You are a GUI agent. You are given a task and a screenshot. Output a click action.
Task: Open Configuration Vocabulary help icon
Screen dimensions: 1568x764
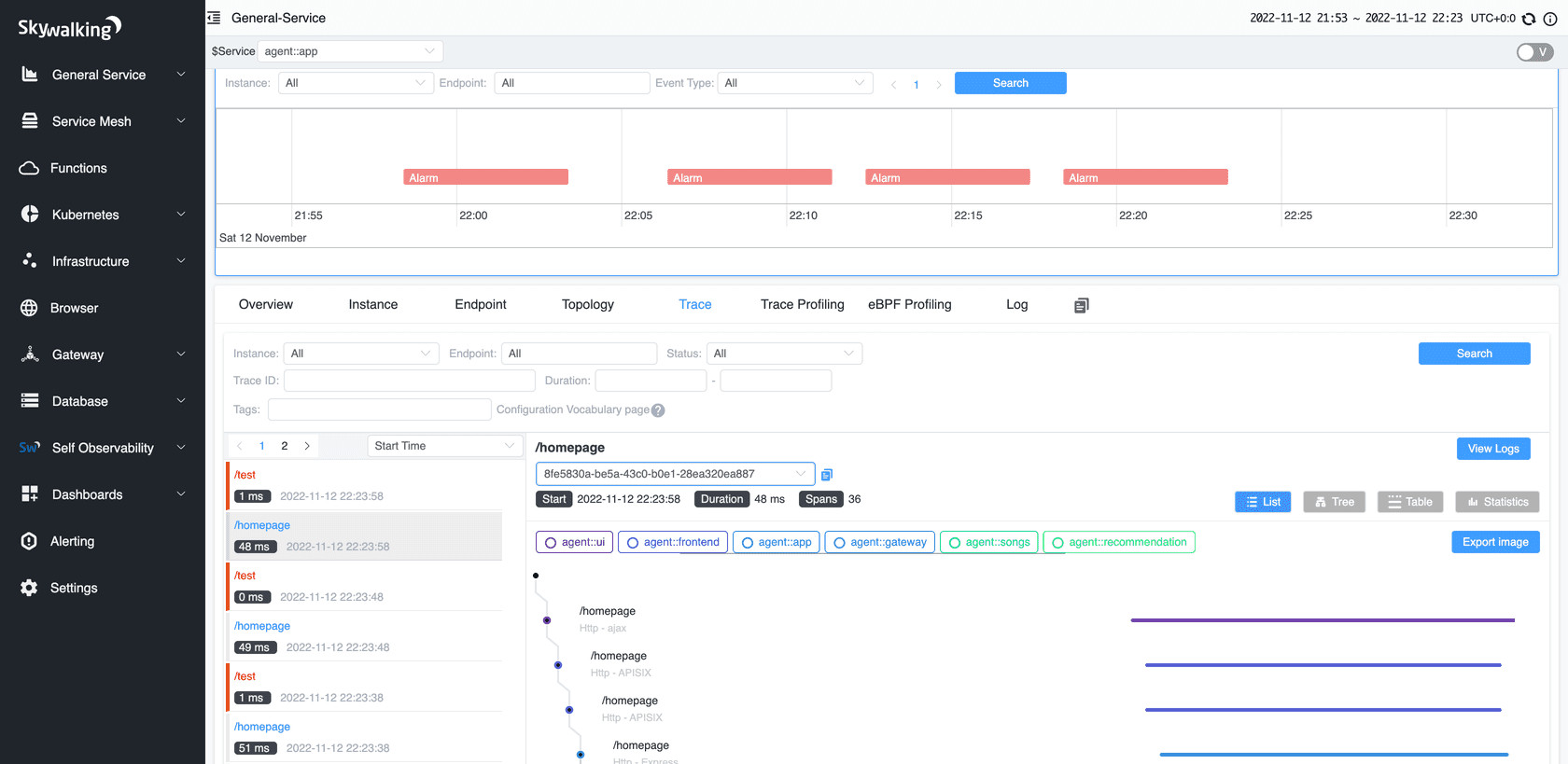(658, 410)
